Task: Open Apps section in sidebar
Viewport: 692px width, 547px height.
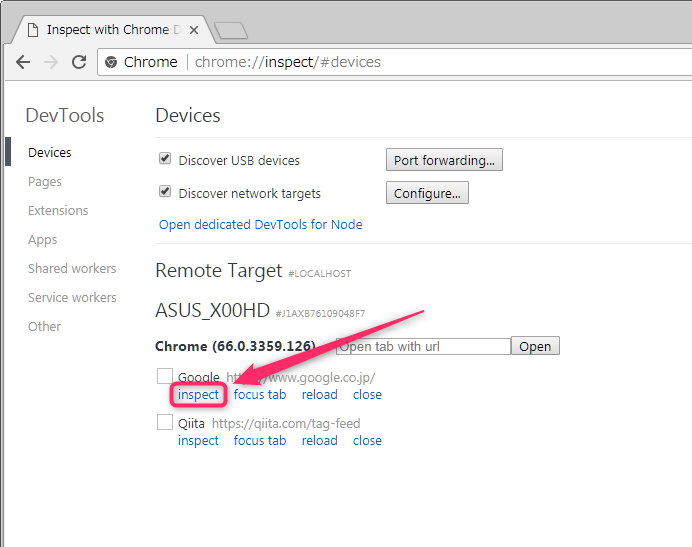Action: coord(42,240)
